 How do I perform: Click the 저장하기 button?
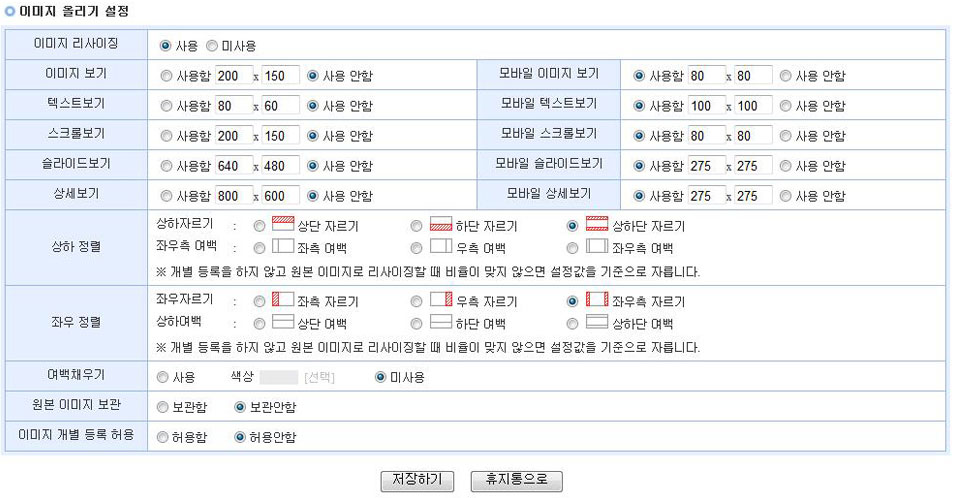(417, 480)
